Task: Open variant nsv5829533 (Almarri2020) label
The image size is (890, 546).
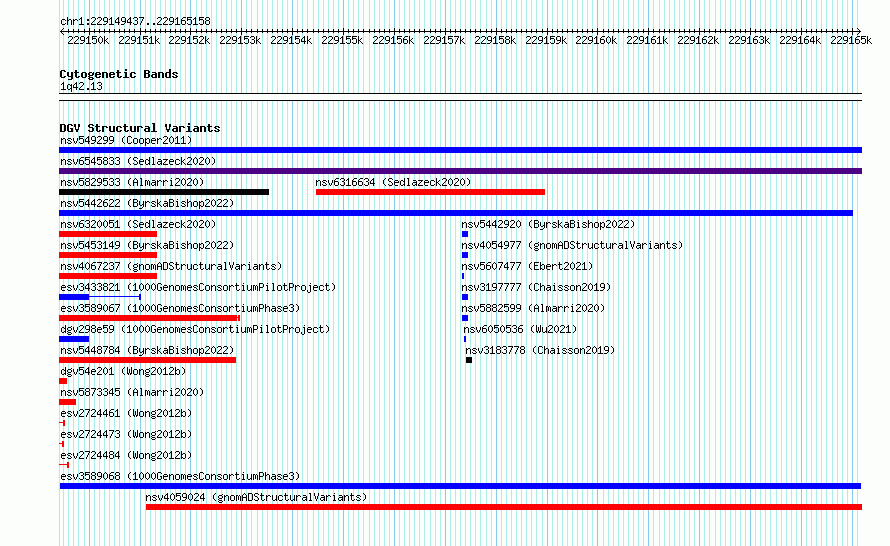Action: tap(132, 182)
